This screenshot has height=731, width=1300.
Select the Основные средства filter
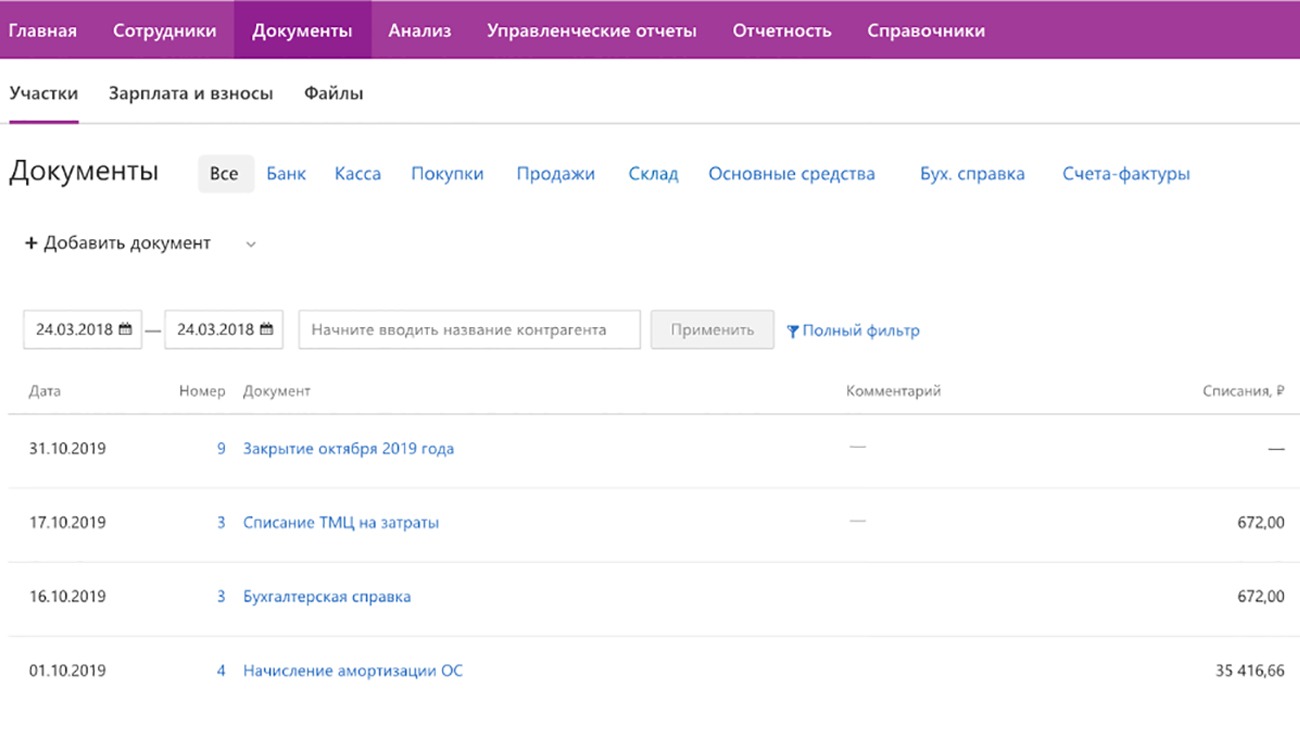(x=791, y=173)
